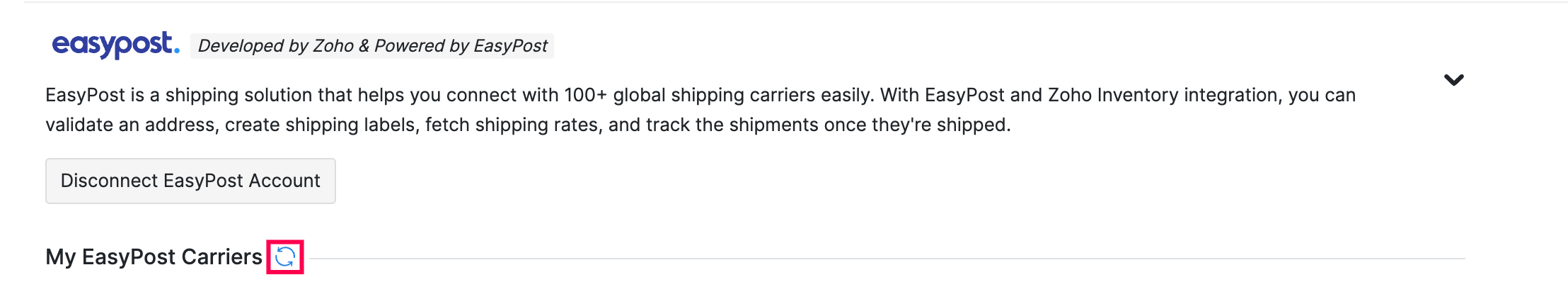Sync carriers with the refresh icon
Screen dimensions: 1568x299
point(285,257)
